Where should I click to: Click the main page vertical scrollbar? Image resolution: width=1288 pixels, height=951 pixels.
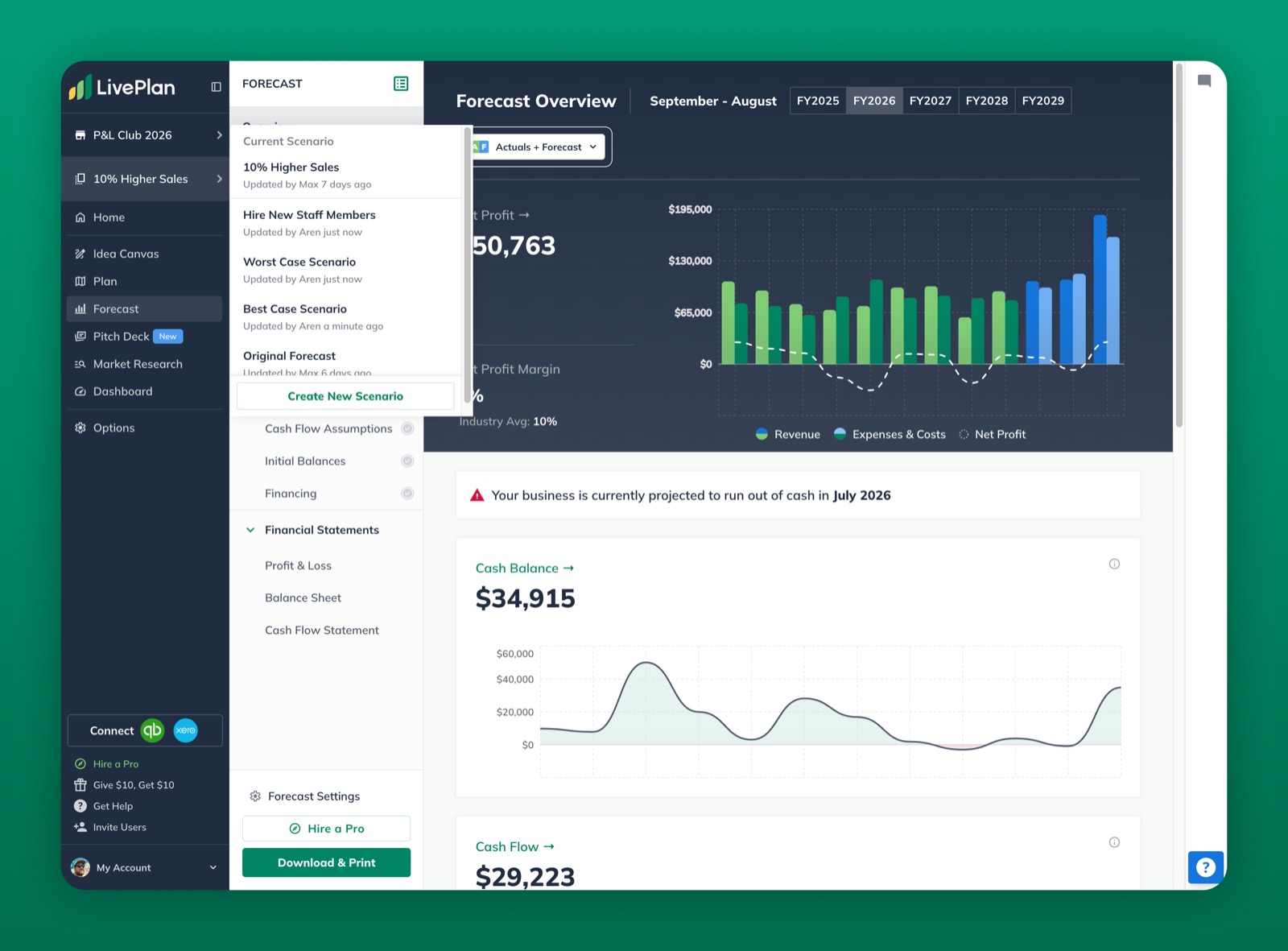[x=1179, y=246]
